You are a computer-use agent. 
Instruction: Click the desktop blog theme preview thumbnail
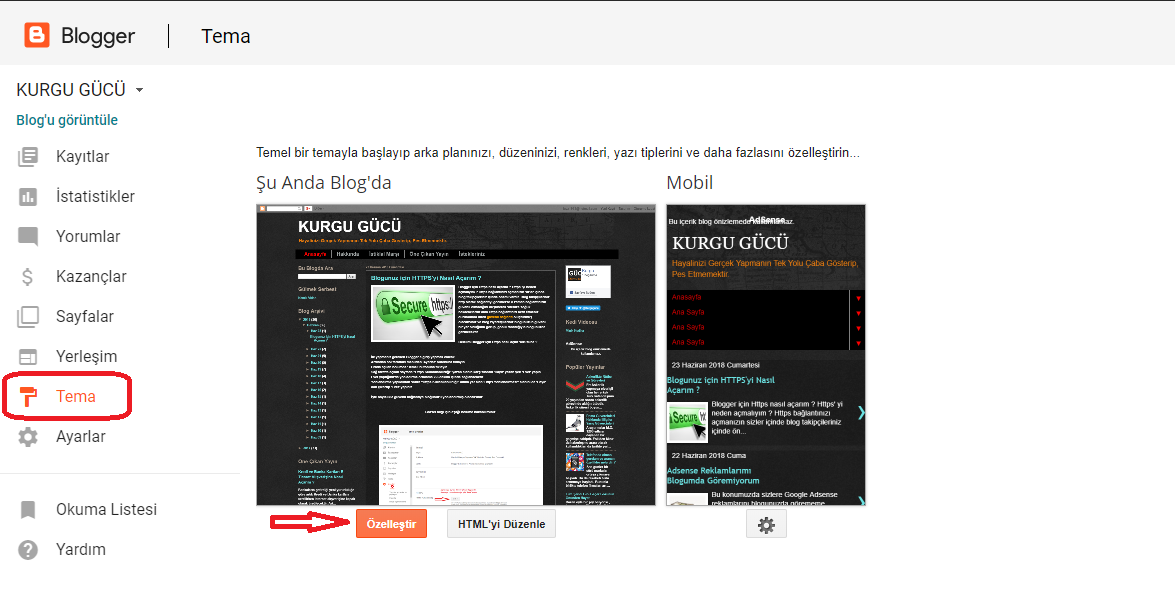pos(456,355)
